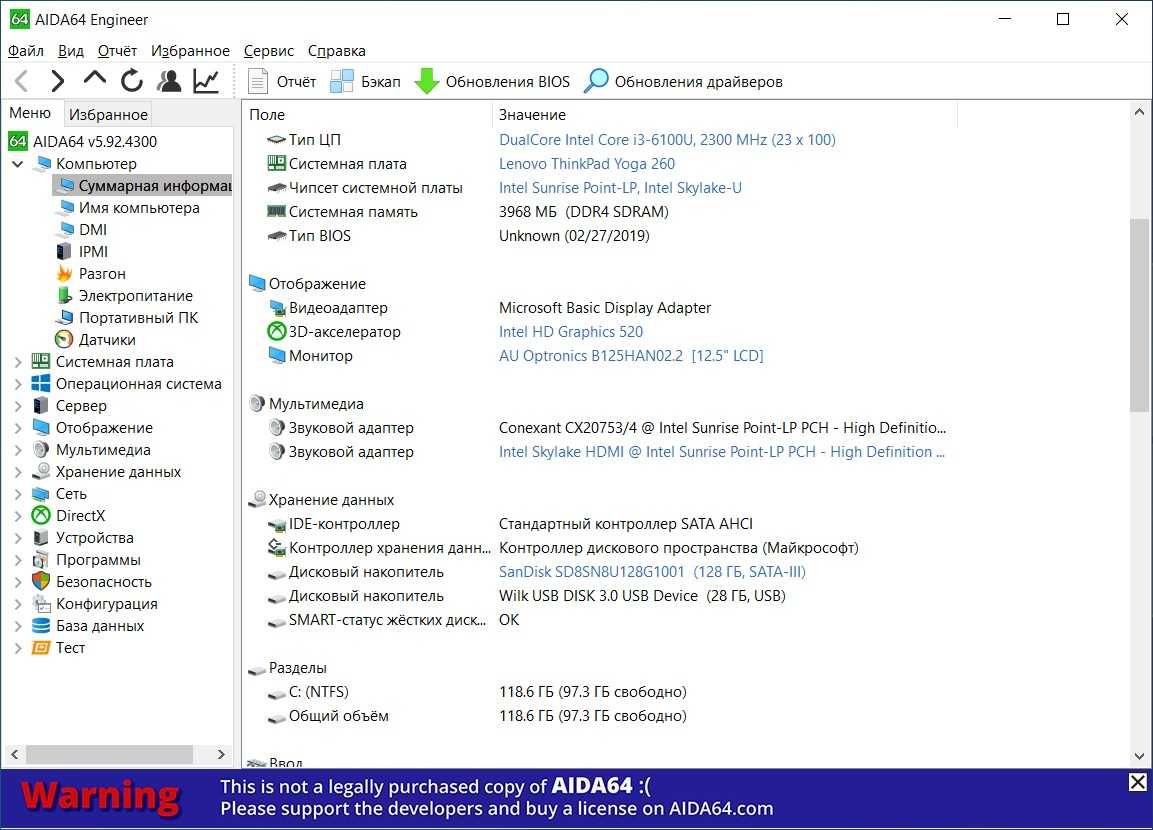Switch to the Избранное sidebar tab
This screenshot has height=830, width=1153.
108,115
